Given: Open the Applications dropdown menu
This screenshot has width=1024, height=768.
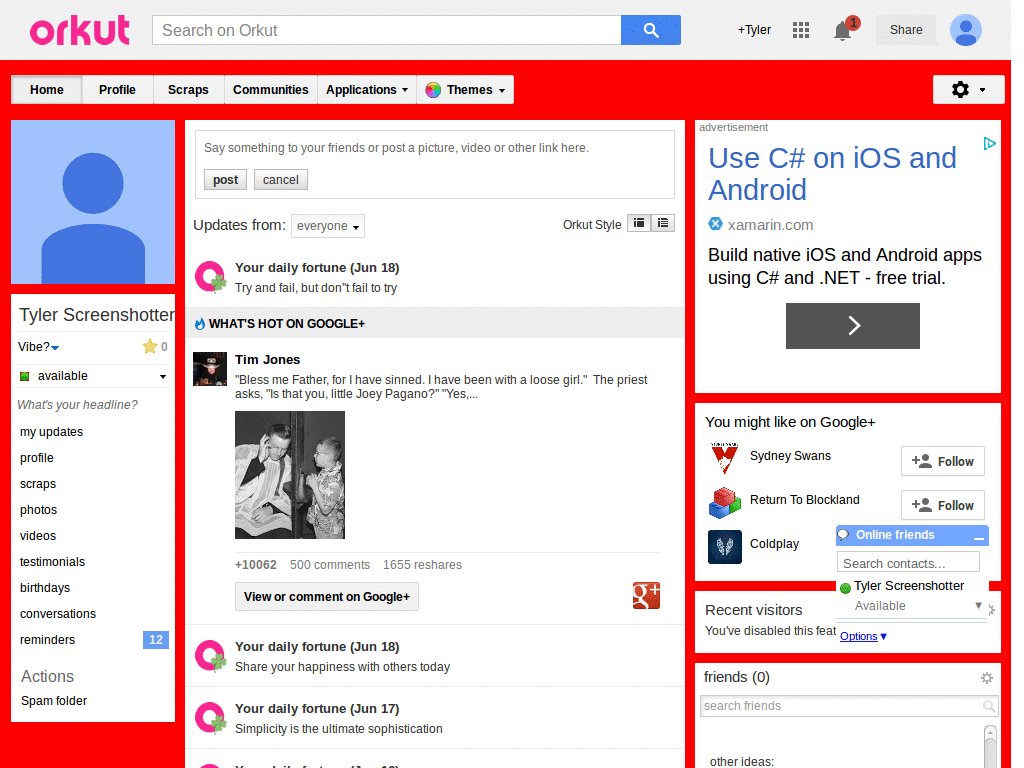Looking at the screenshot, I should [x=367, y=89].
